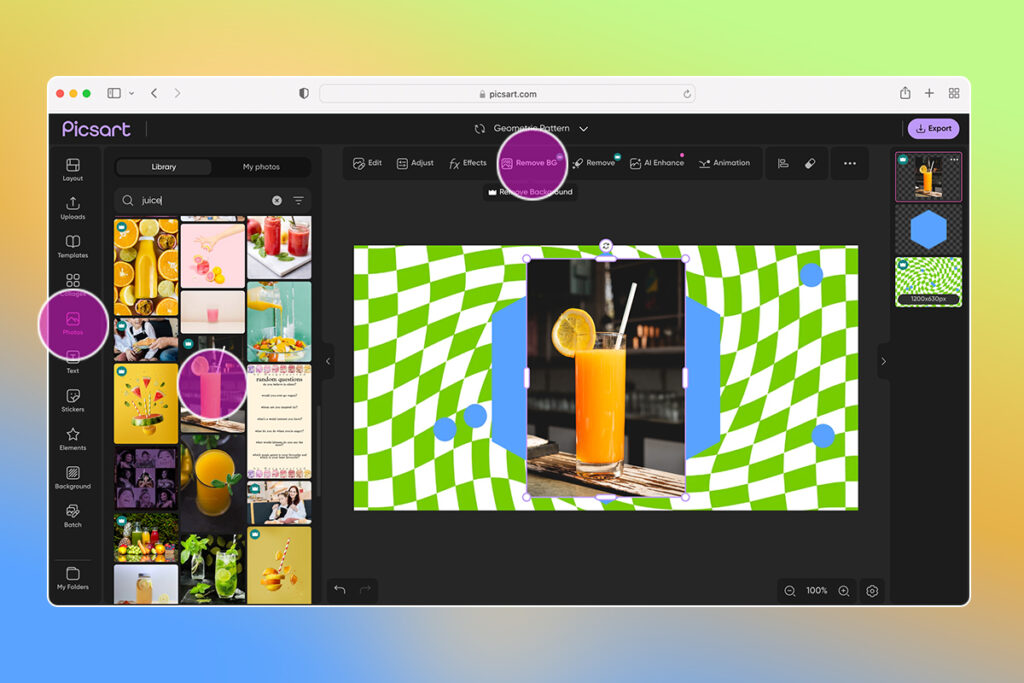Viewport: 1024px width, 683px height.
Task: Click the zoom-in control near 100%
Action: 844,591
